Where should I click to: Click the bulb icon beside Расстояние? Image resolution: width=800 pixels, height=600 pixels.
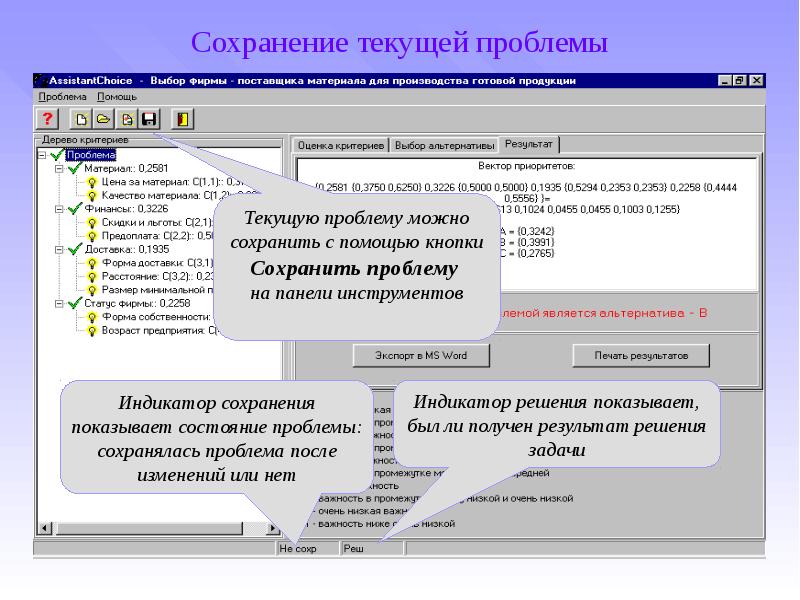92,277
